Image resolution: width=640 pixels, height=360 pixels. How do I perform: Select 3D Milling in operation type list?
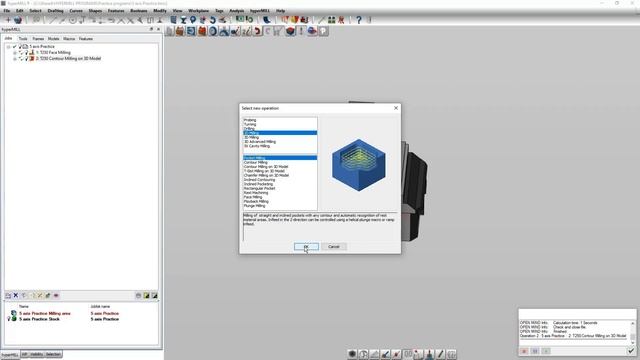(251, 137)
